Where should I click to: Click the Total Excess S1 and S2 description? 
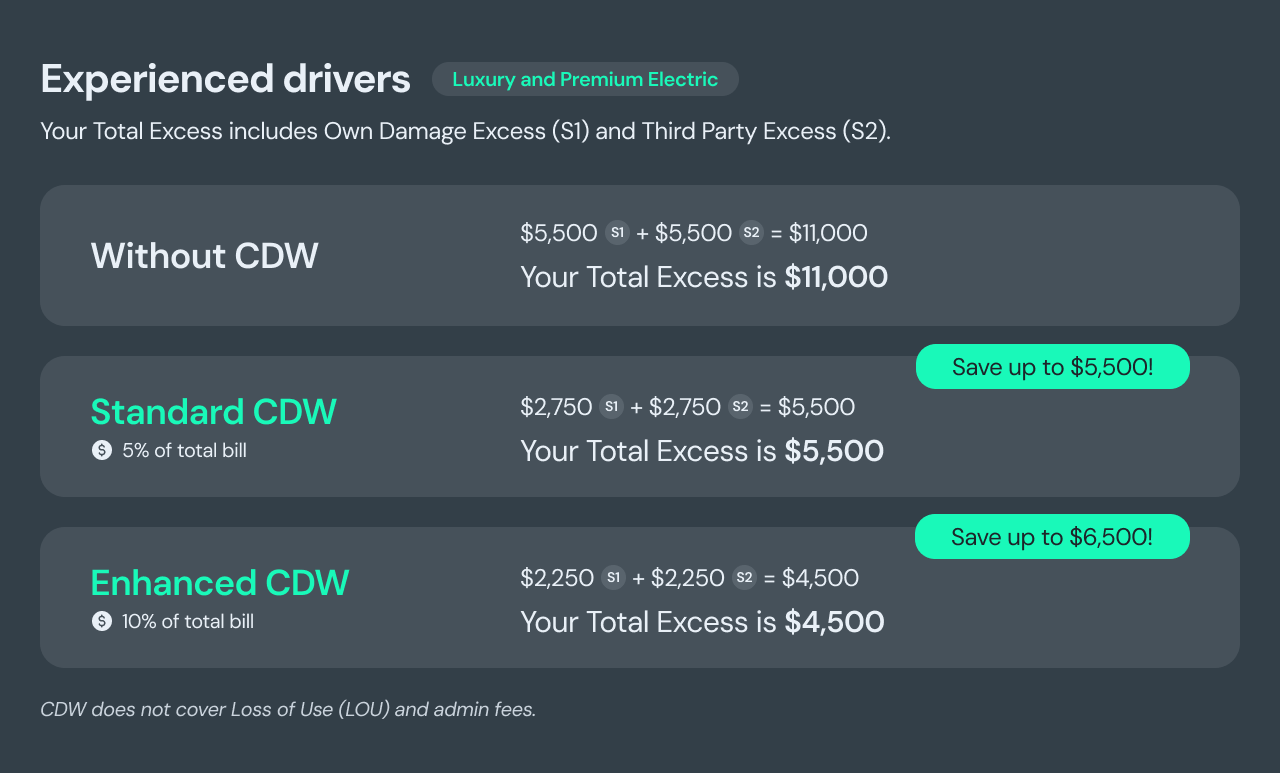(465, 132)
